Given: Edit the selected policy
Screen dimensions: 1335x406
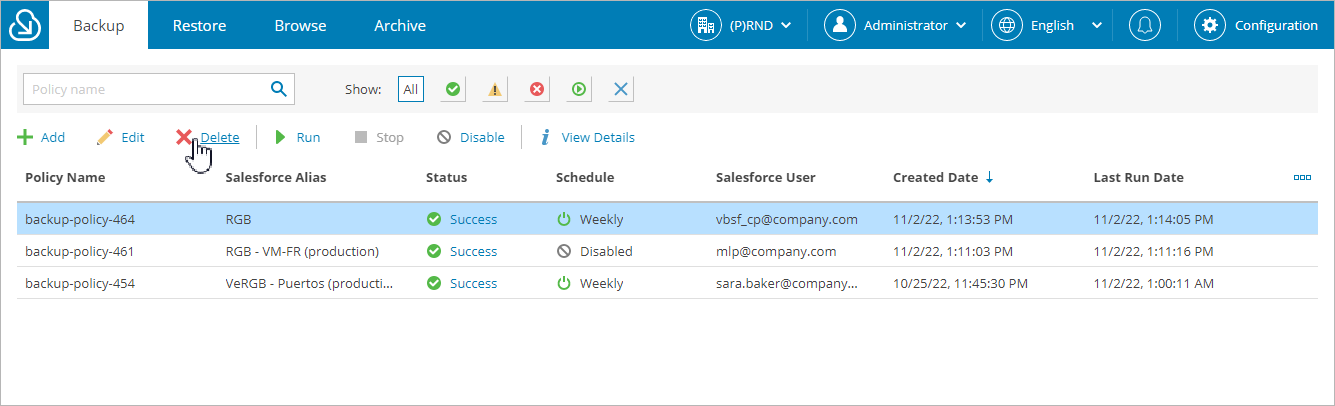Looking at the screenshot, I should coord(120,137).
